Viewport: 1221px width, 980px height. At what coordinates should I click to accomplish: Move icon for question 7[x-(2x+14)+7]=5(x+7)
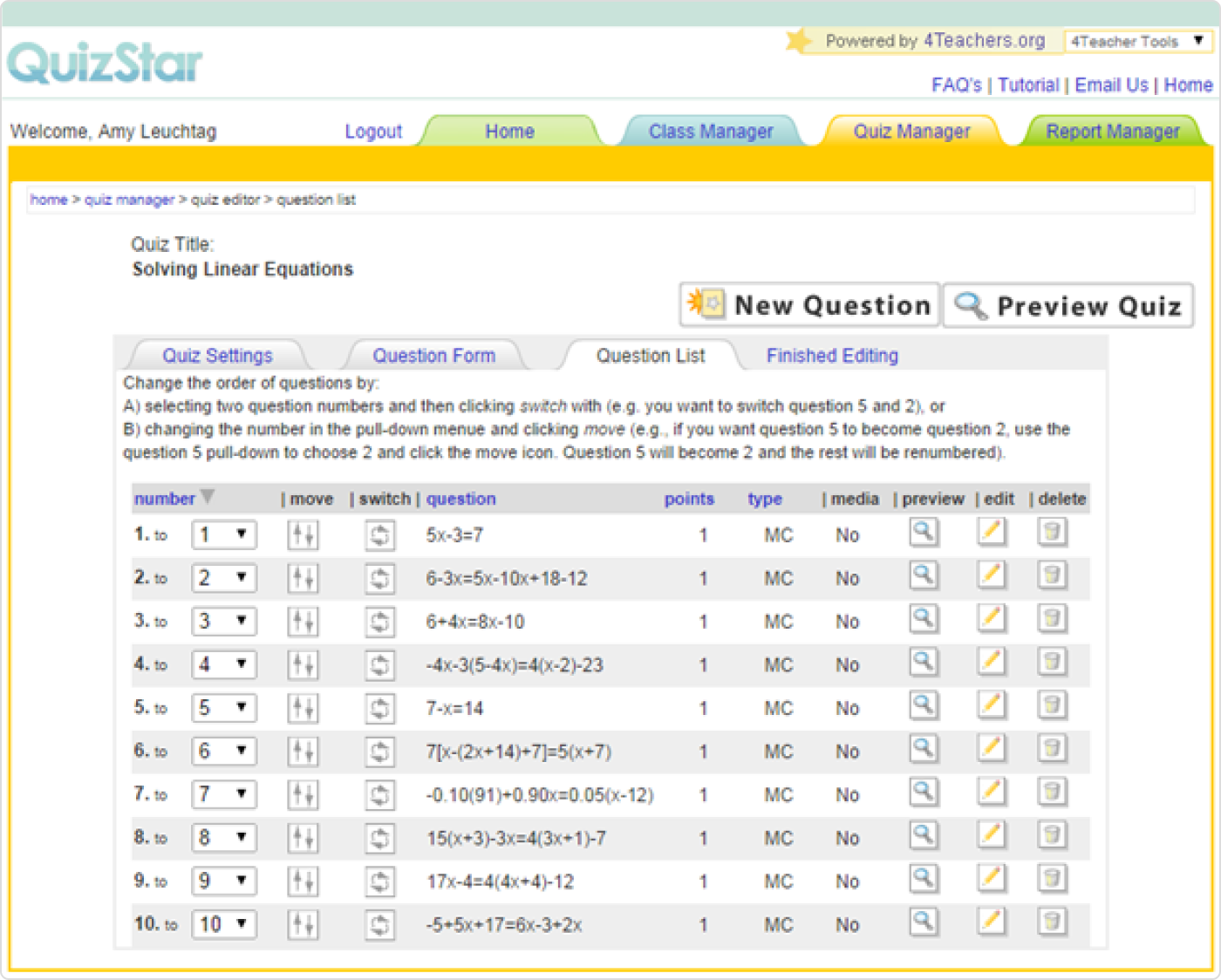pos(303,752)
